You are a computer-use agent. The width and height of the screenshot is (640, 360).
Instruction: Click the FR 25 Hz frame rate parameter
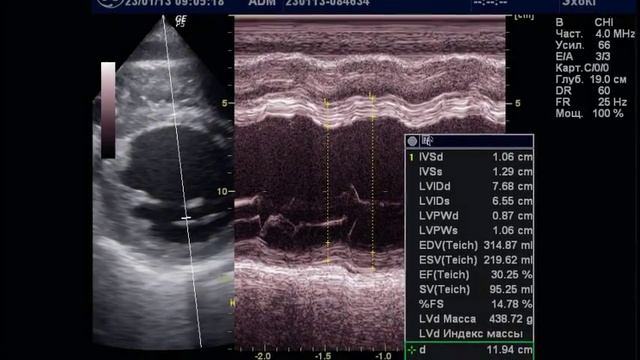(x=590, y=102)
